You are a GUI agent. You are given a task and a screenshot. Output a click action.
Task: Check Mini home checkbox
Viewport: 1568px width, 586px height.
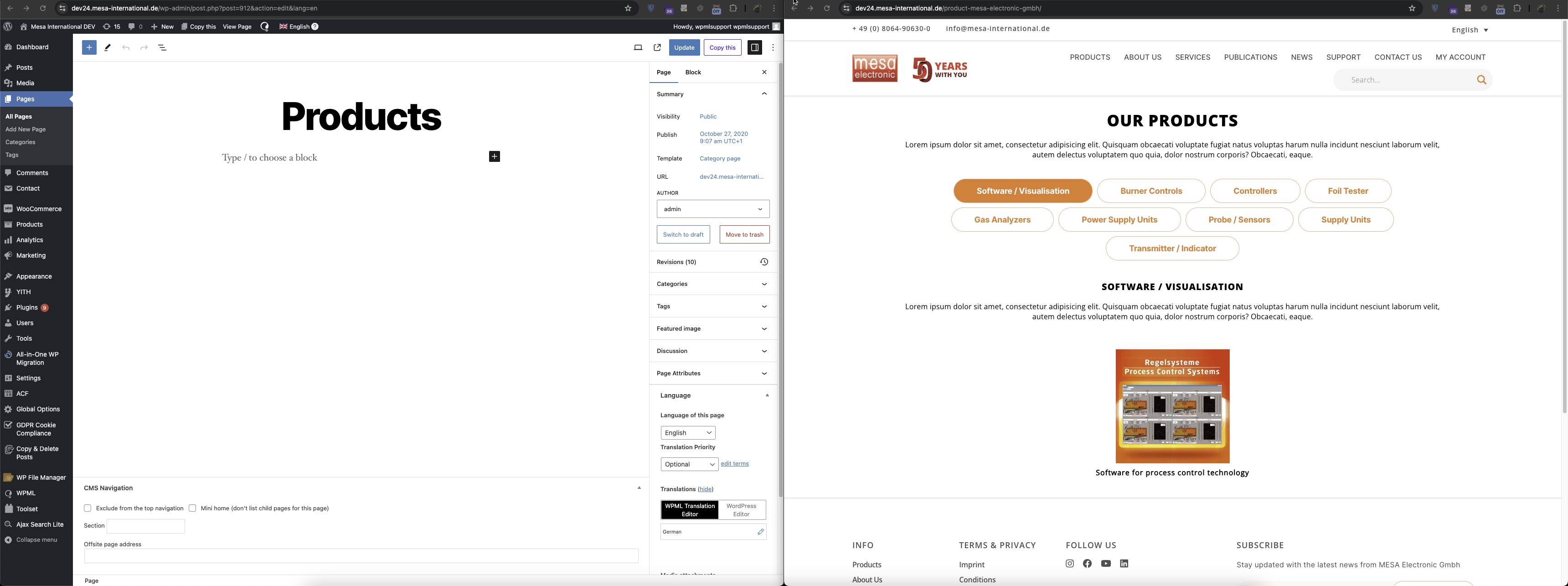(192, 508)
